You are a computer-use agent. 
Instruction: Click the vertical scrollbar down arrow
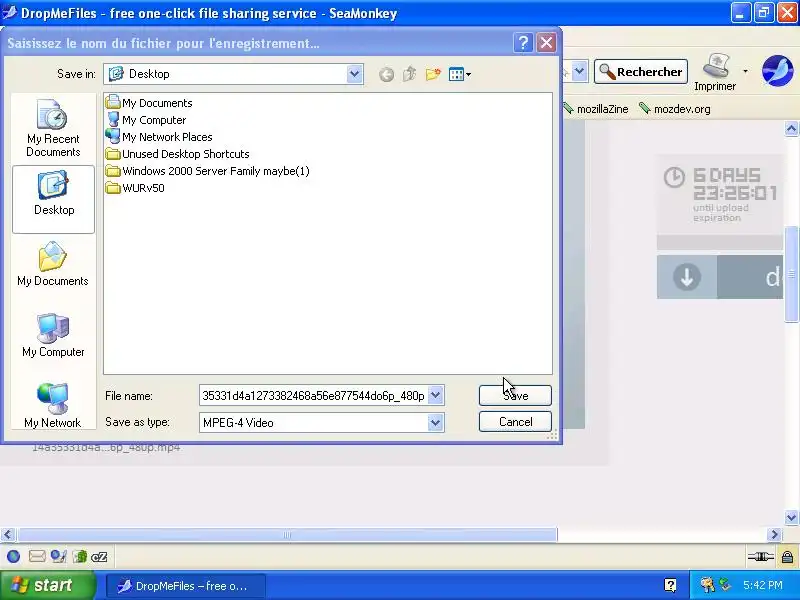791,517
